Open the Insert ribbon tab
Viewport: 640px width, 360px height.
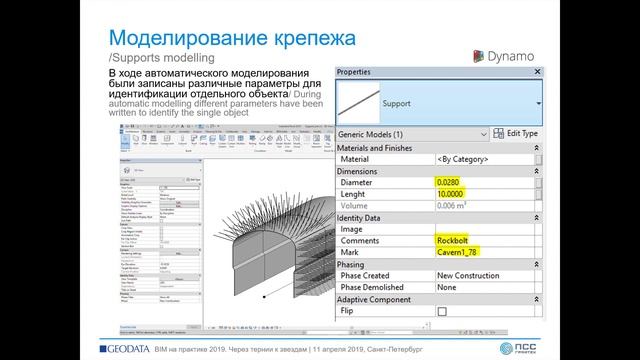pyautogui.click(x=172, y=131)
